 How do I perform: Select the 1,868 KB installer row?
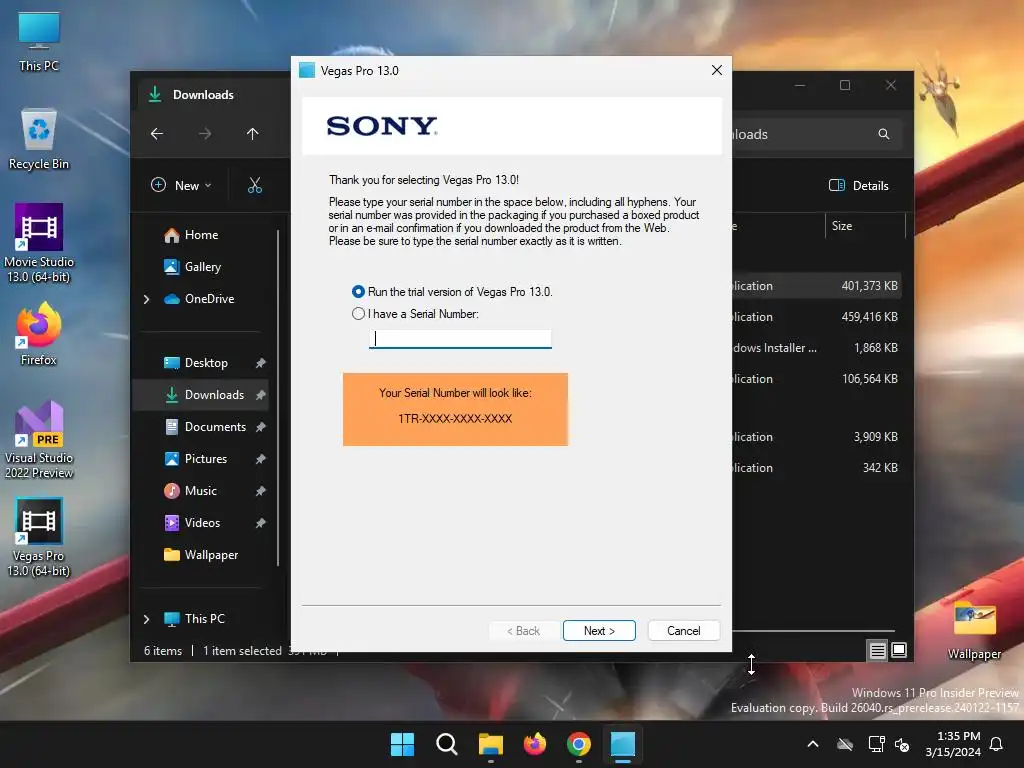(x=816, y=348)
